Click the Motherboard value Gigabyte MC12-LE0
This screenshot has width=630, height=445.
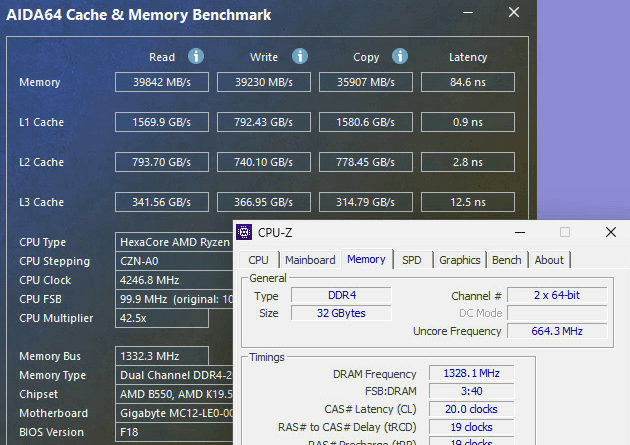[174, 413]
